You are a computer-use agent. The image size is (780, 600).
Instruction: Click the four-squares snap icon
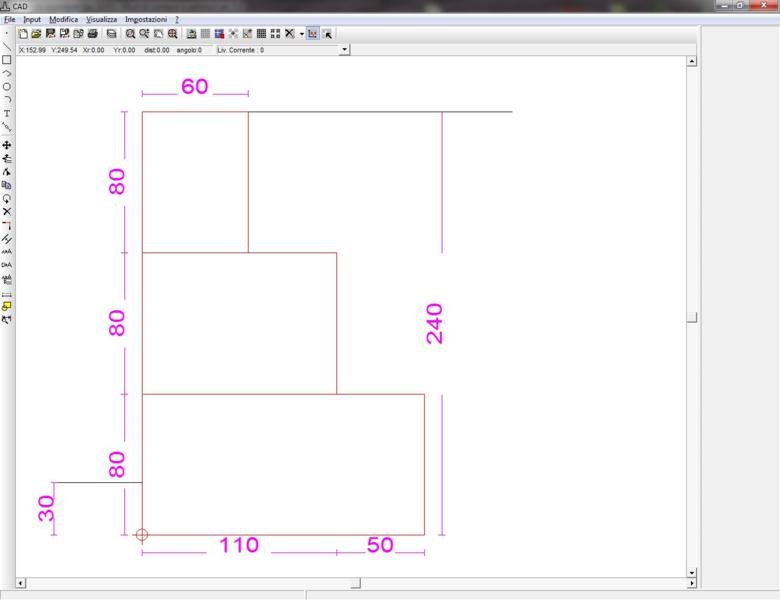tap(275, 34)
